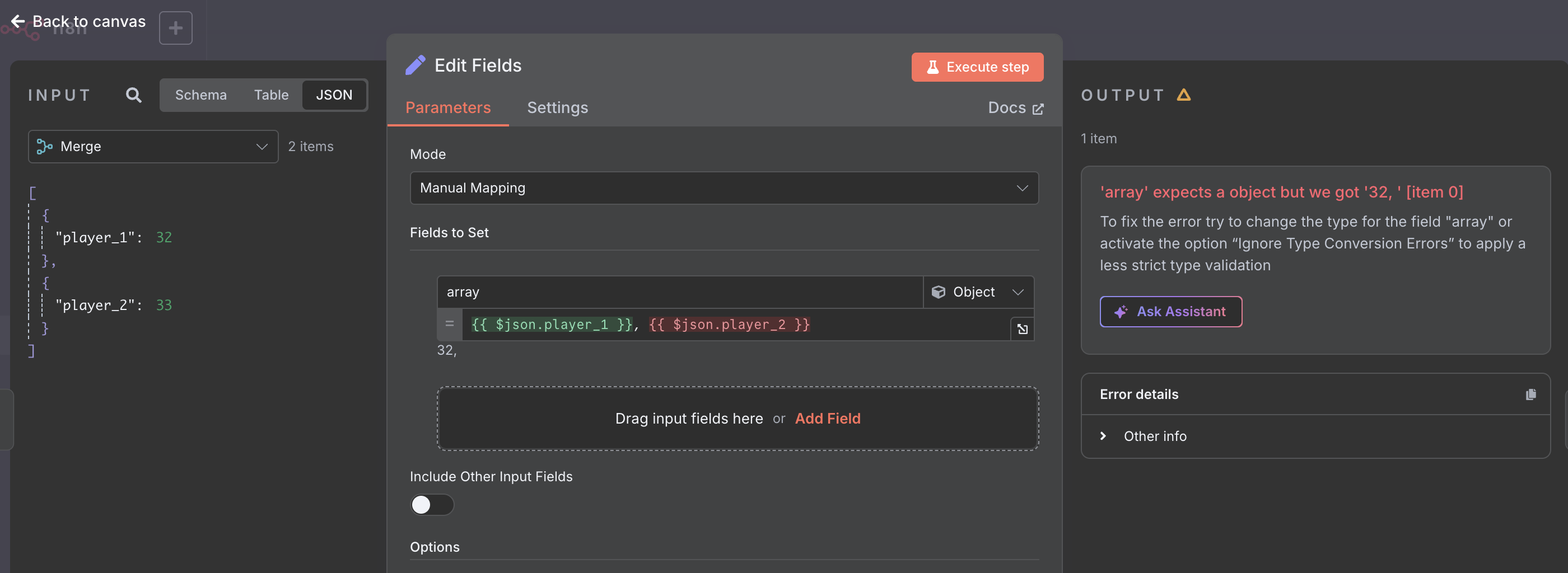
Task: Click the Object type cube icon
Action: pos(938,292)
